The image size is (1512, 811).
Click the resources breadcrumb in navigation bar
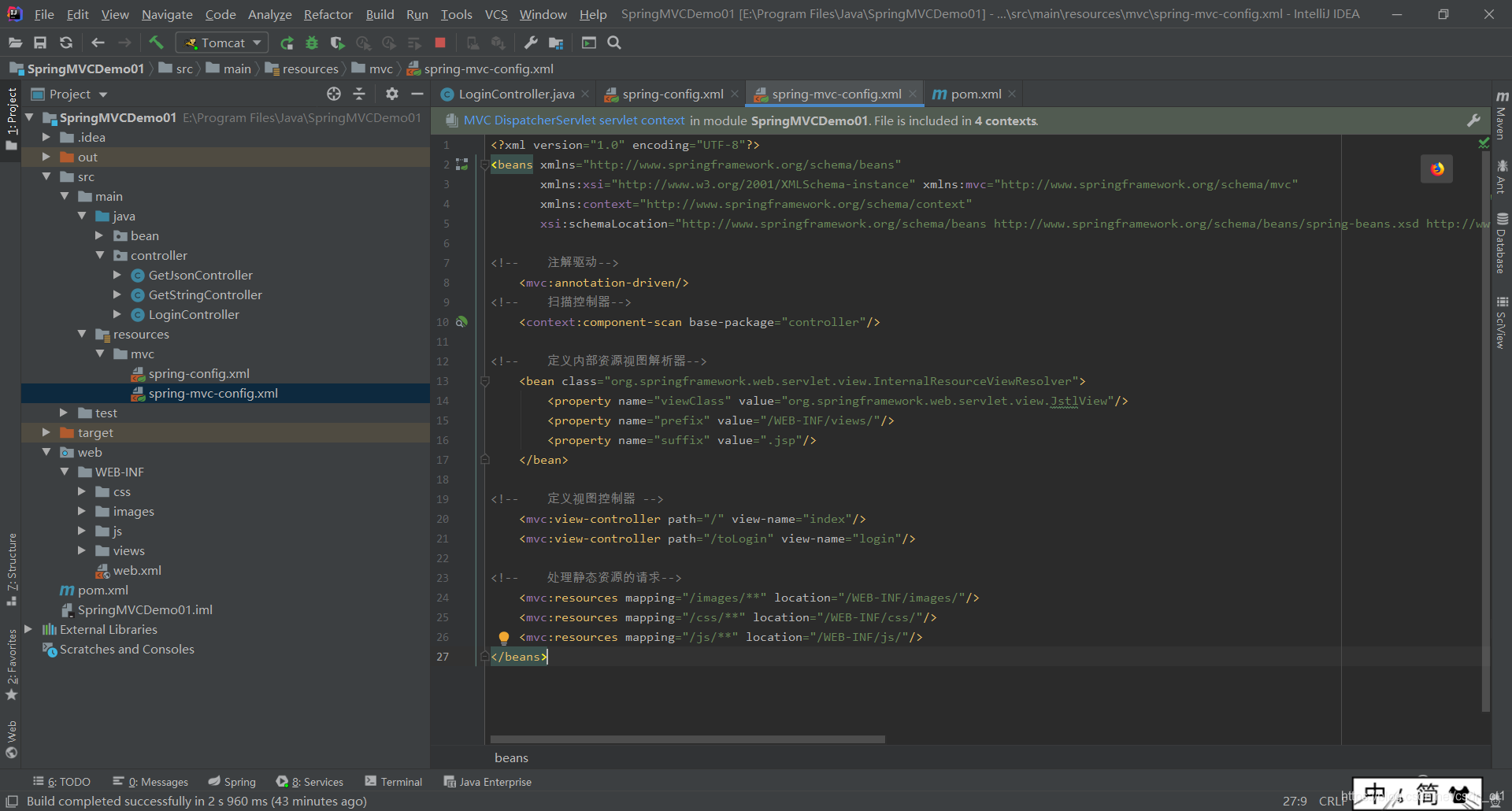click(302, 69)
